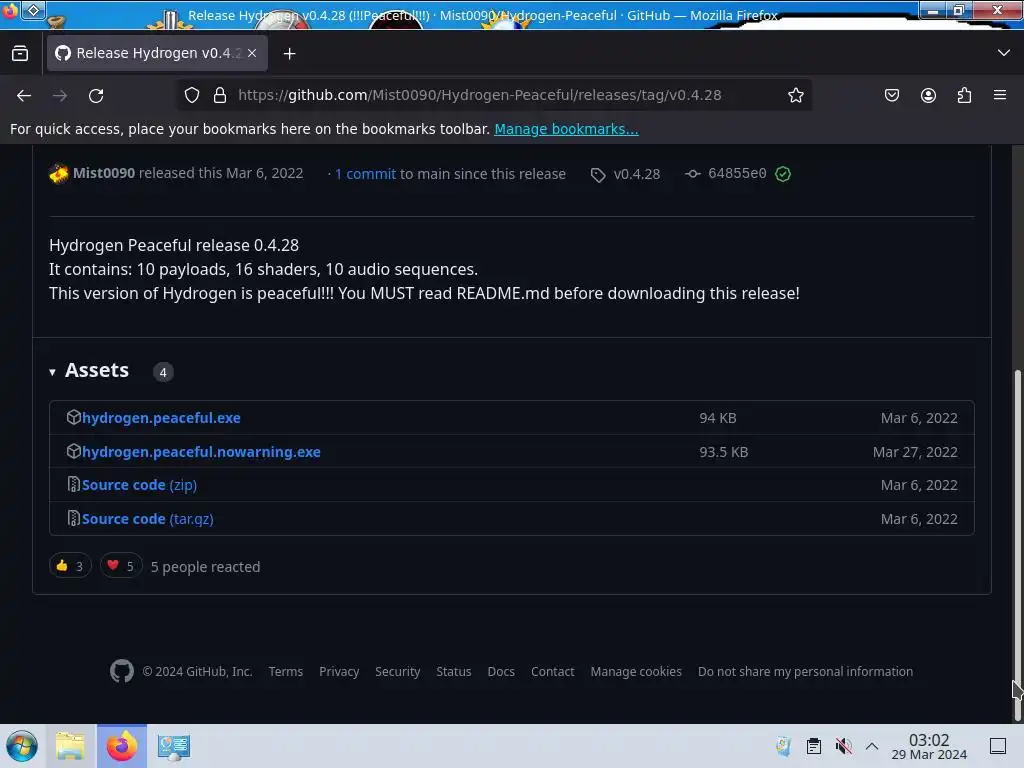Click the 94 KB file size

pos(718,418)
